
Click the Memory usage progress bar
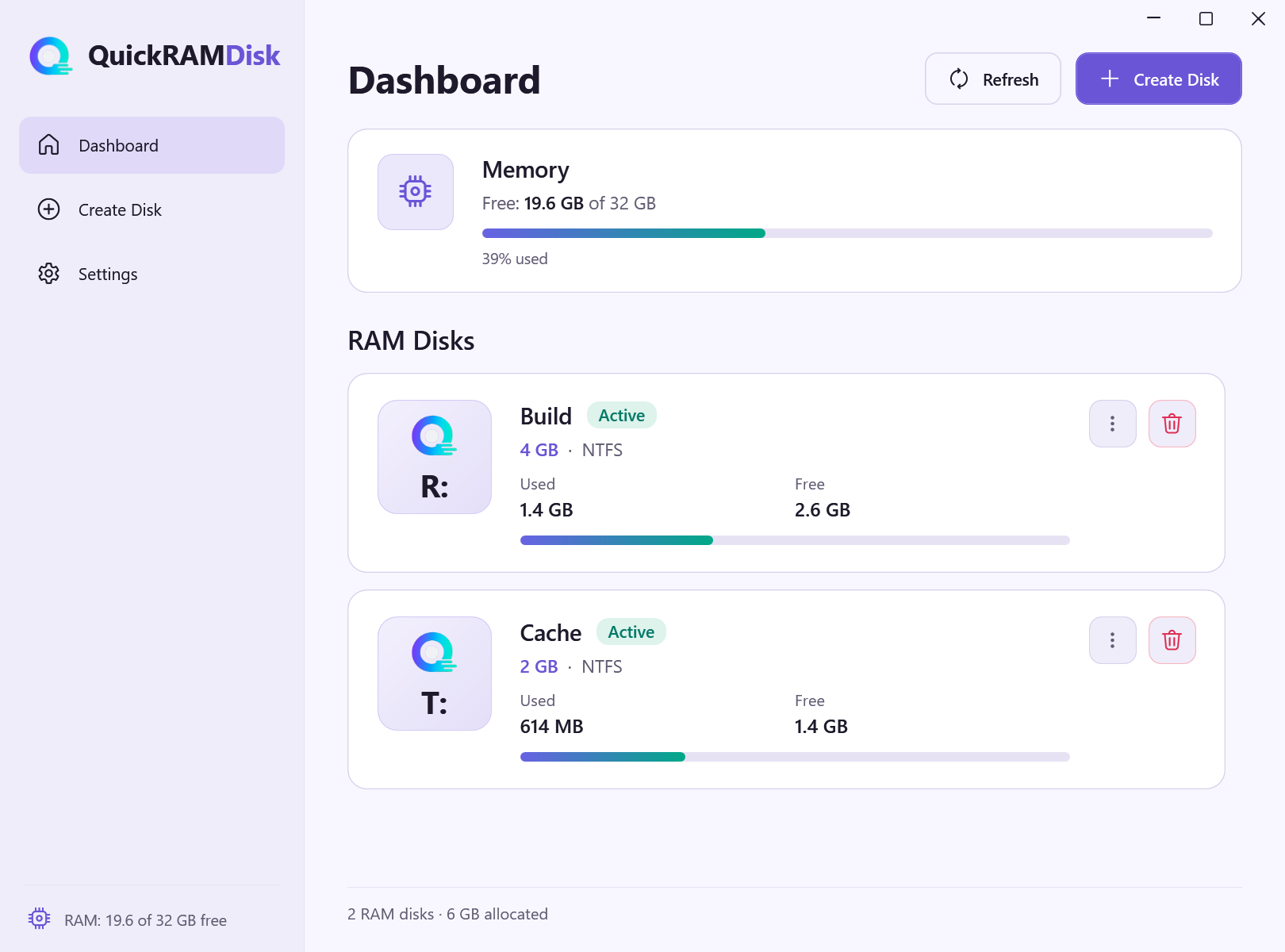tap(847, 233)
